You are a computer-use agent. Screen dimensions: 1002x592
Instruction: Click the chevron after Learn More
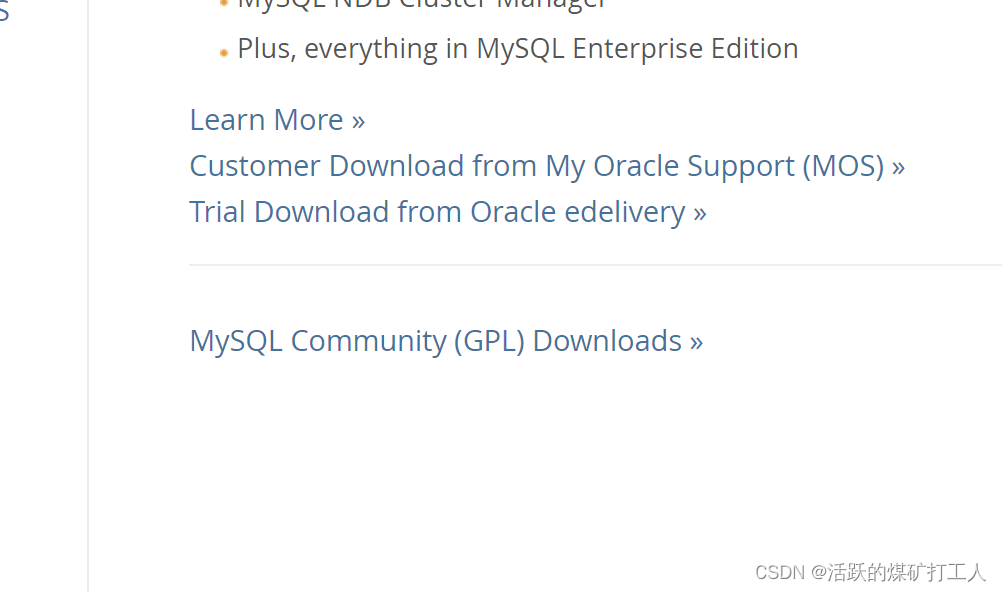point(359,119)
